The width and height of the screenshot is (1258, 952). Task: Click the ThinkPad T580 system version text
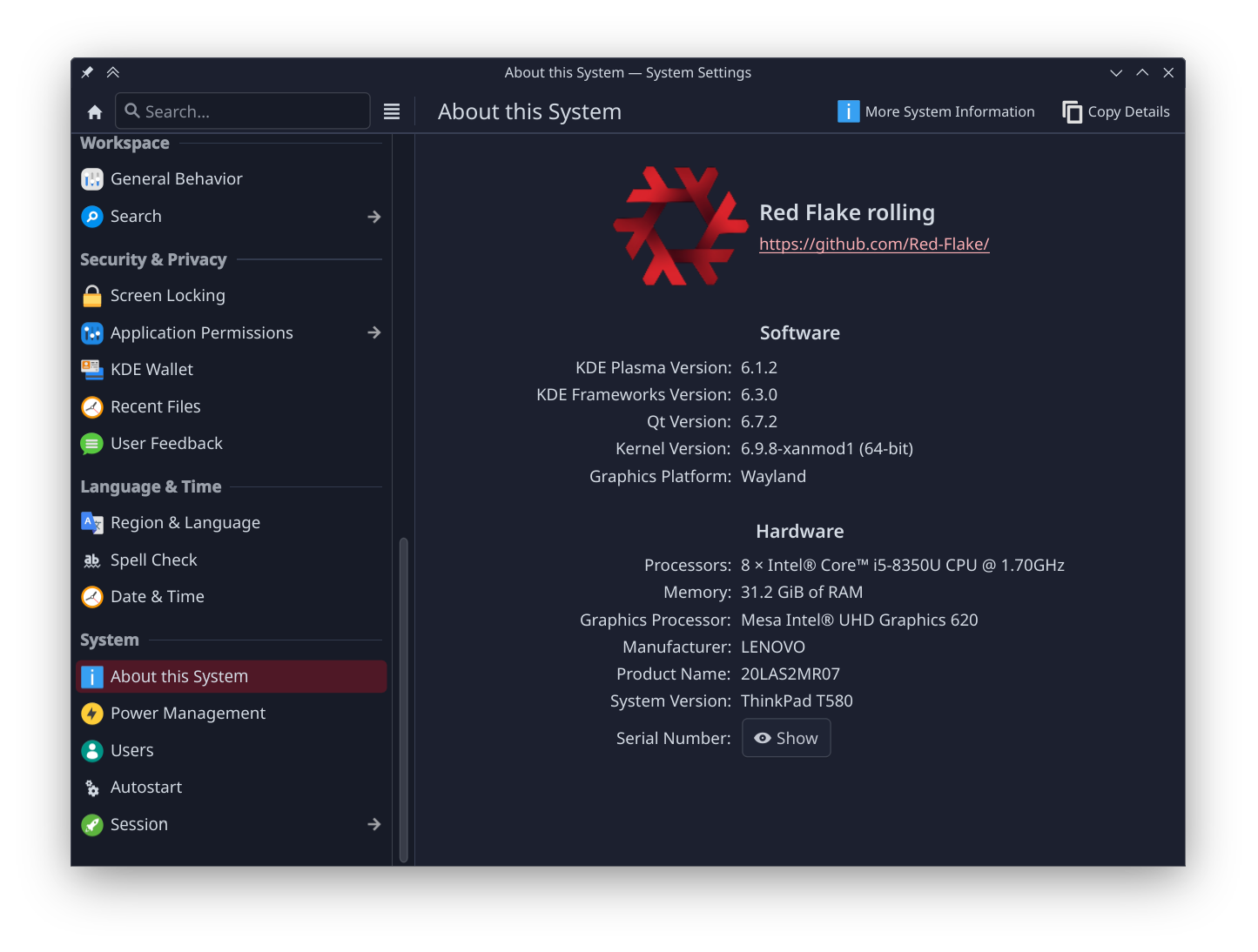[797, 701]
